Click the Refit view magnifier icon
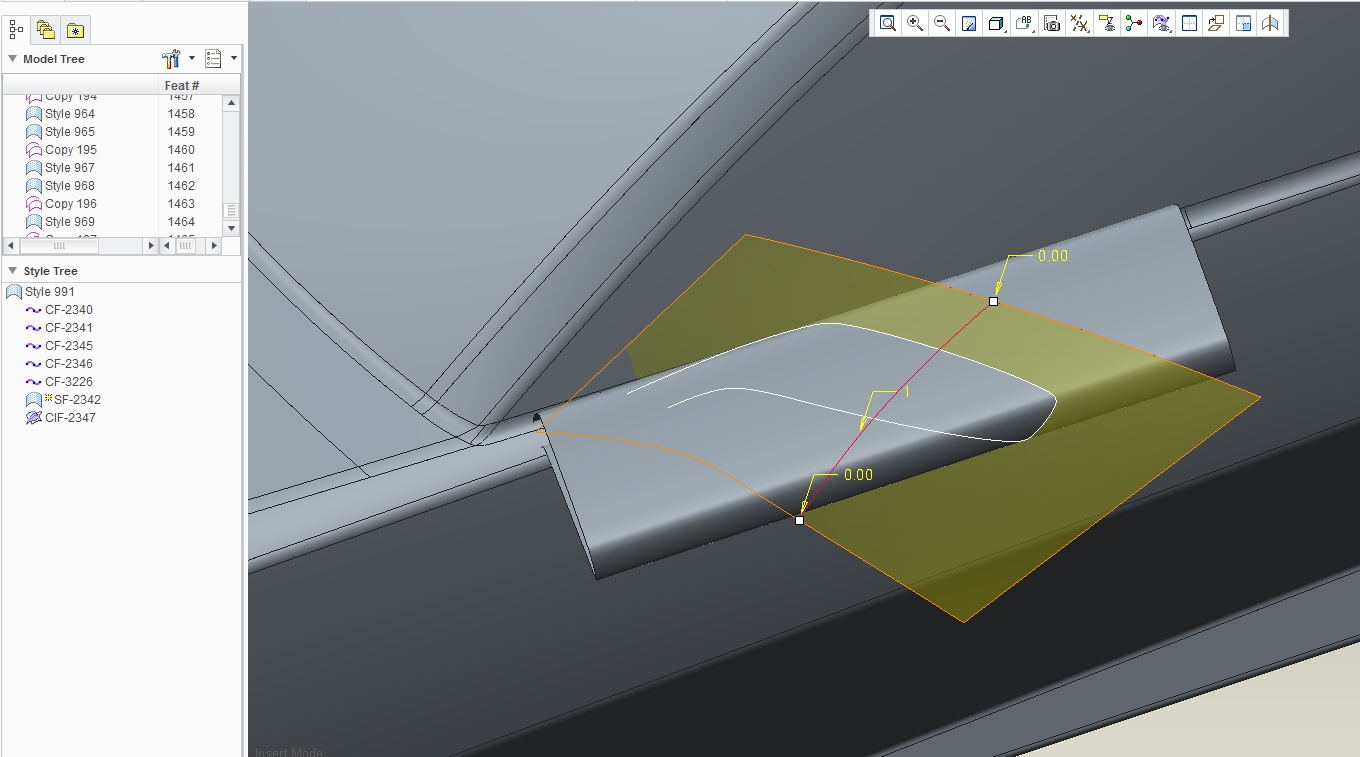 [887, 24]
